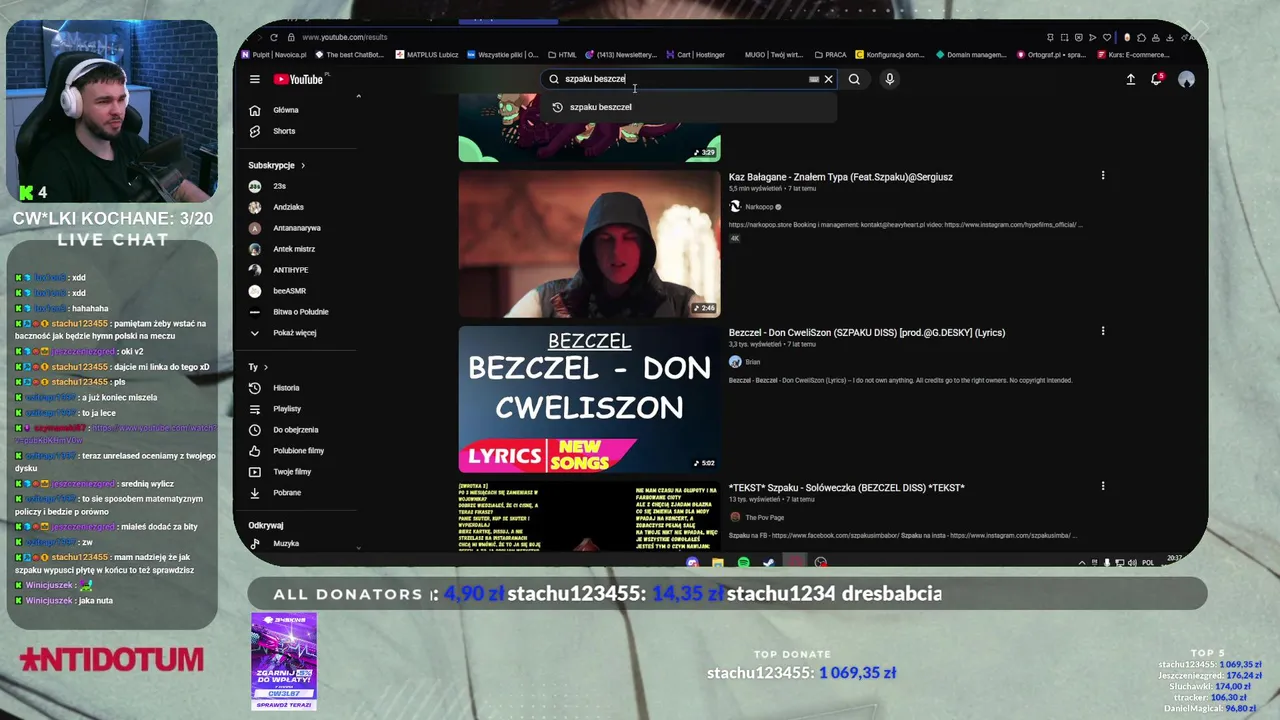Open Playlisty in the sidebar
Image resolution: width=1280 pixels, height=720 pixels.
(x=289, y=409)
